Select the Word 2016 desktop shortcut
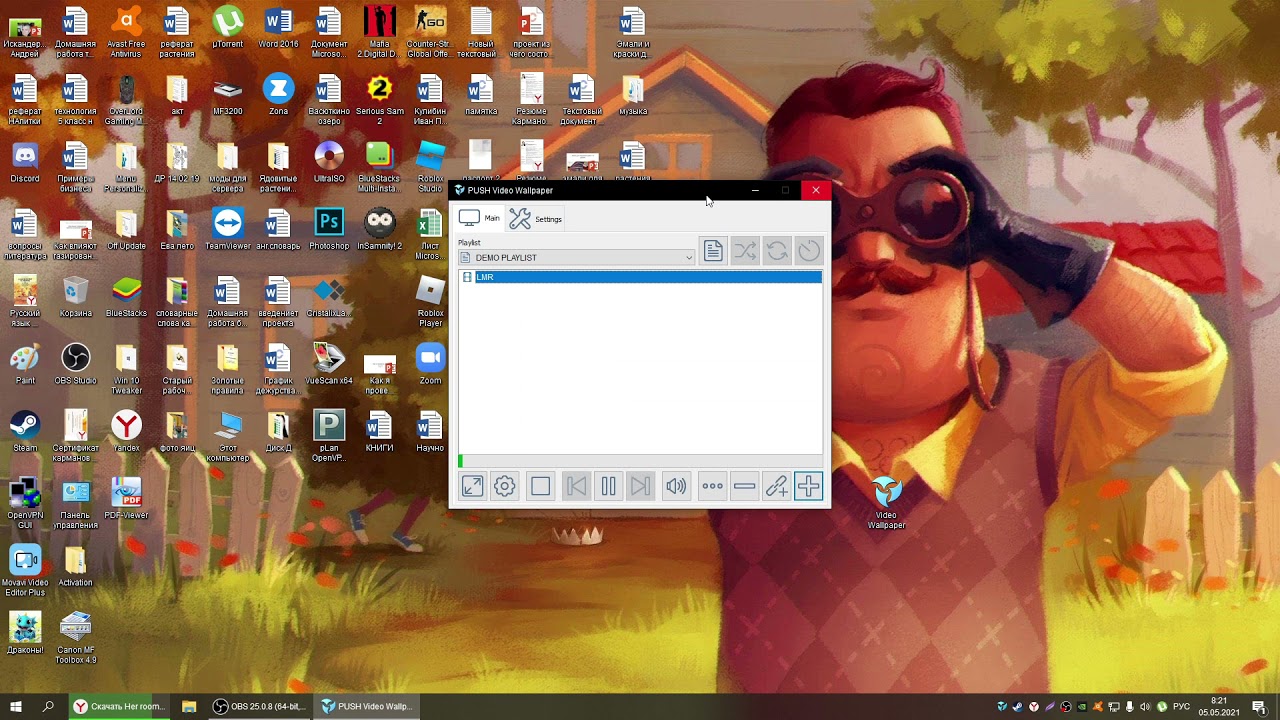The width and height of the screenshot is (1280, 720). click(278, 28)
